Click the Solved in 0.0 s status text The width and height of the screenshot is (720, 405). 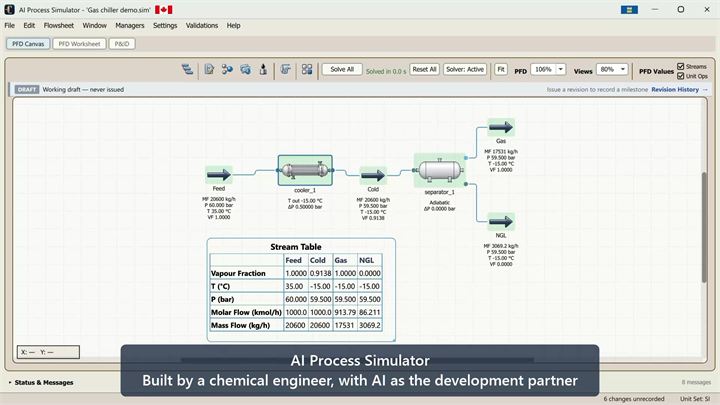pyautogui.click(x=386, y=72)
